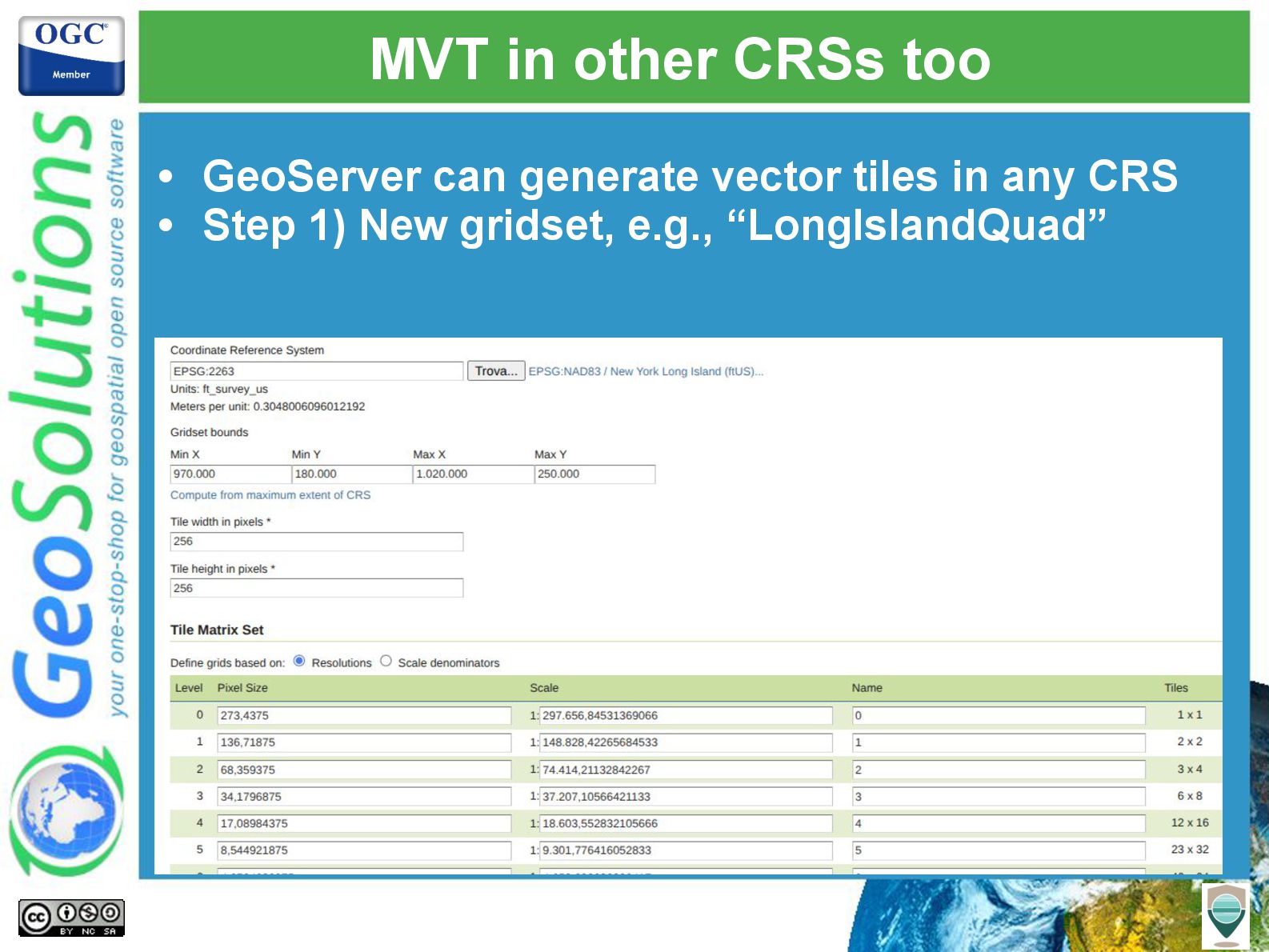Click the Max Y field with 250.000
The width and height of the screenshot is (1269, 952).
(594, 474)
